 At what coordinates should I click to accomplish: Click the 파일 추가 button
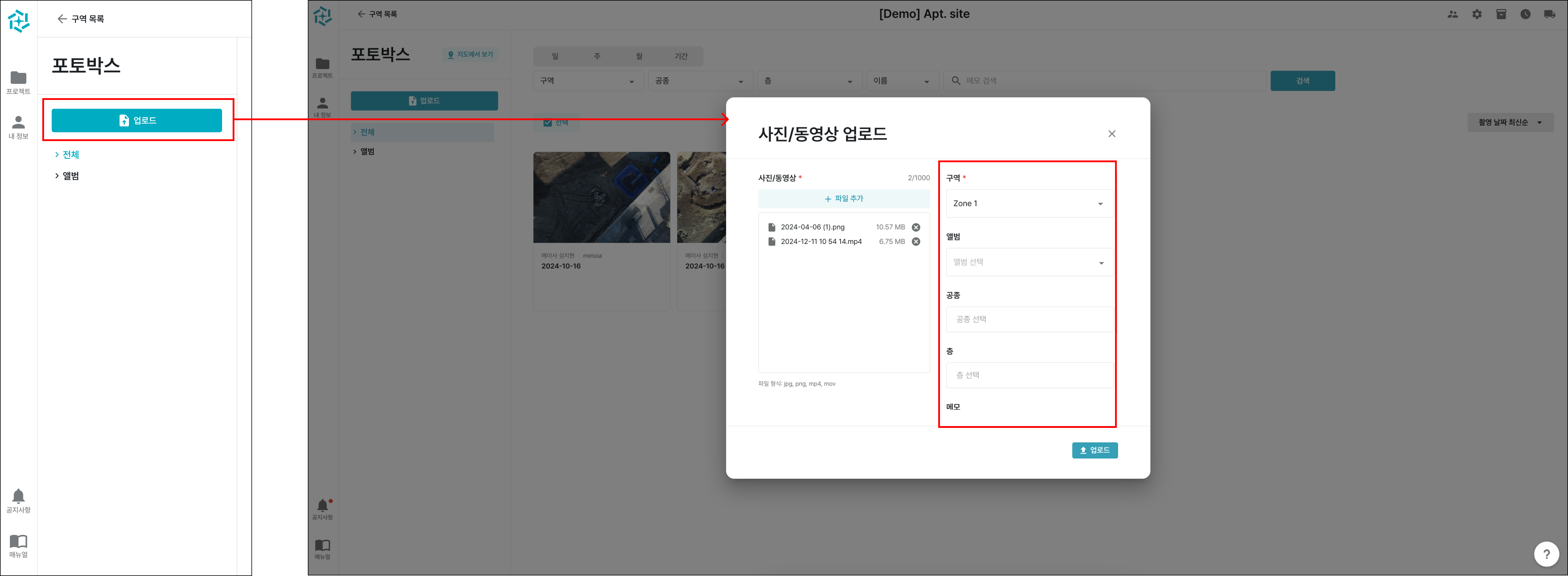pos(844,198)
